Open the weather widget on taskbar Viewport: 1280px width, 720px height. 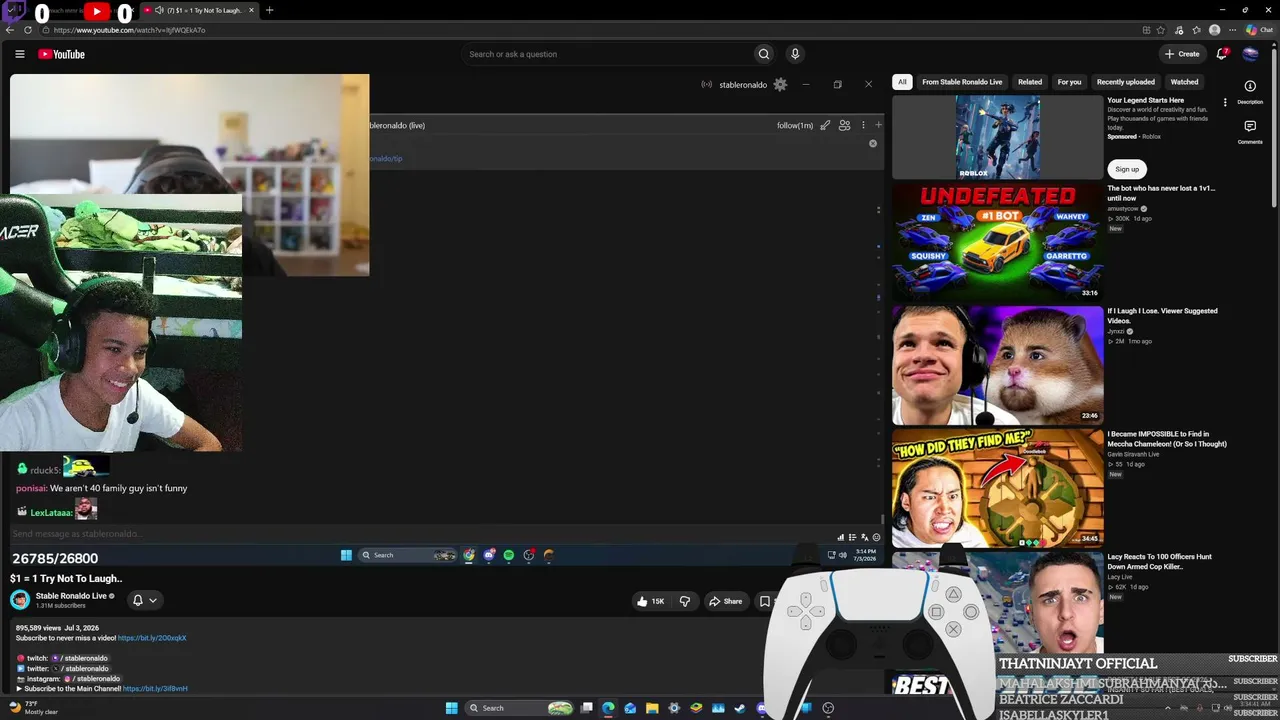tap(34, 708)
